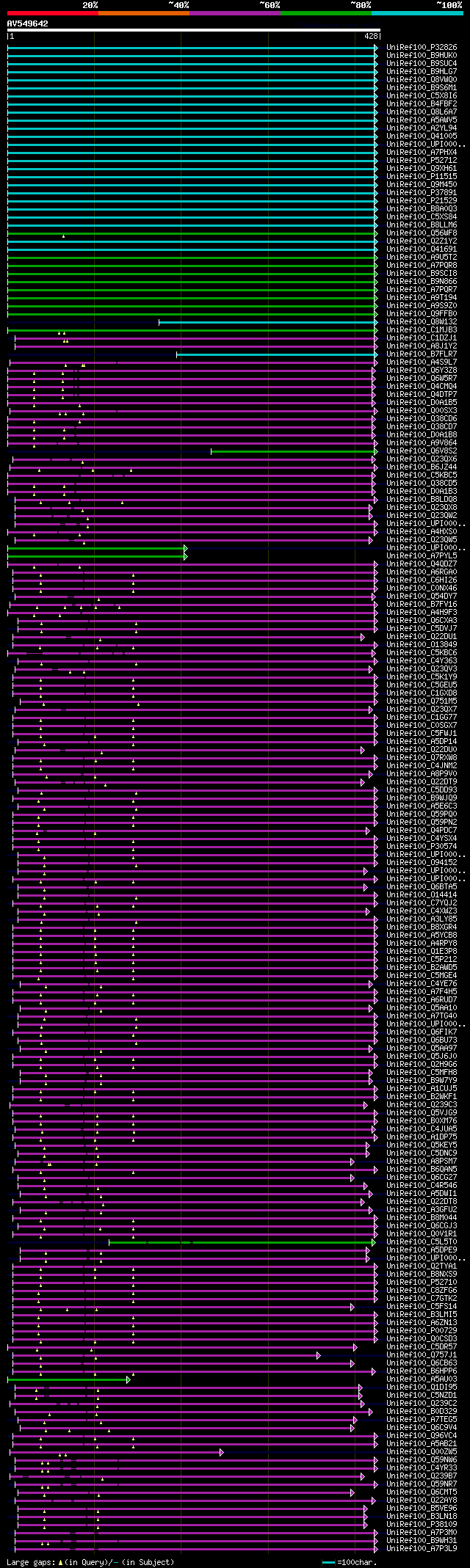Select hit label UniRef100_Q22AY8
This screenshot has height=1568, width=470.
pyautogui.click(x=422, y=1500)
